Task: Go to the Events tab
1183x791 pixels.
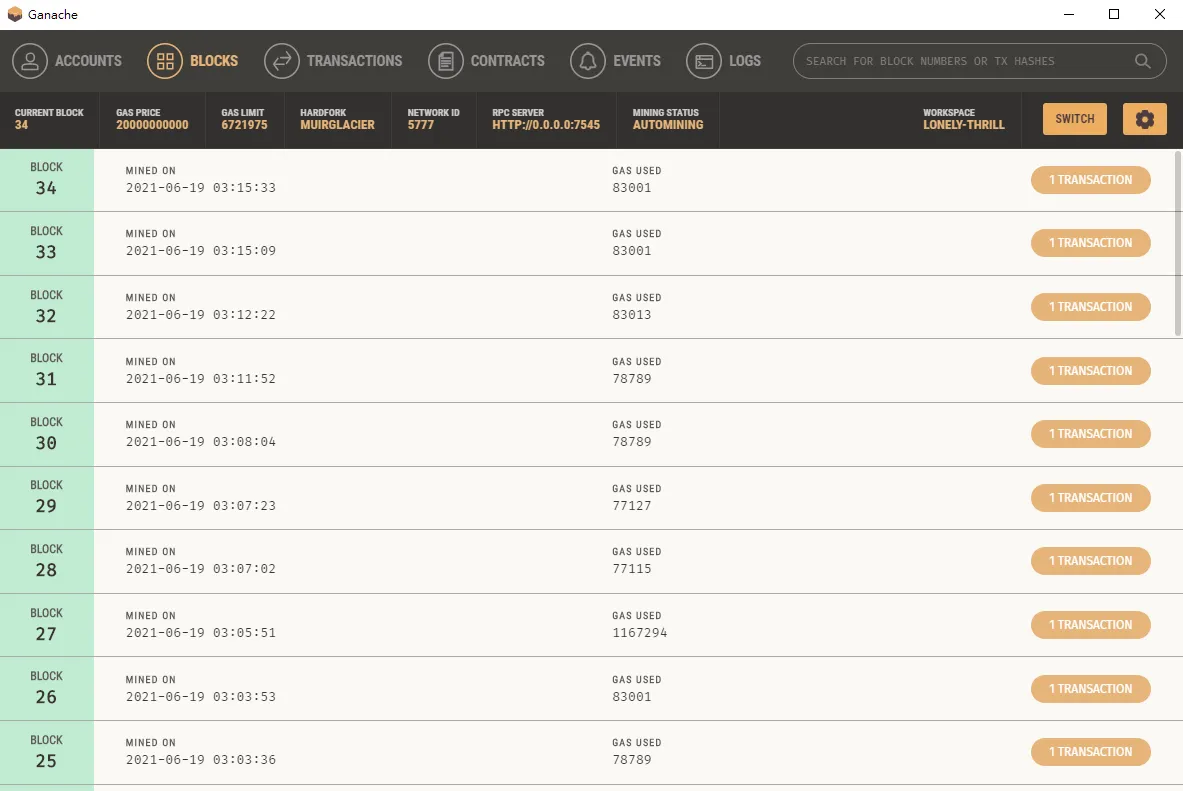Action: coord(636,61)
